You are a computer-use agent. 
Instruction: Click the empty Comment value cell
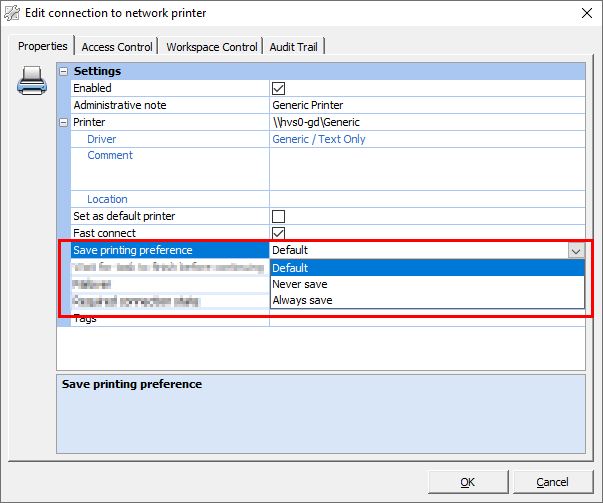(427, 169)
